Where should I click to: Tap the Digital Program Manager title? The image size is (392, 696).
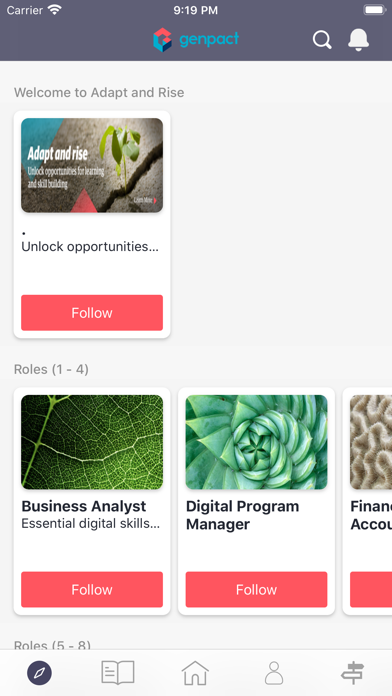pyautogui.click(x=242, y=515)
